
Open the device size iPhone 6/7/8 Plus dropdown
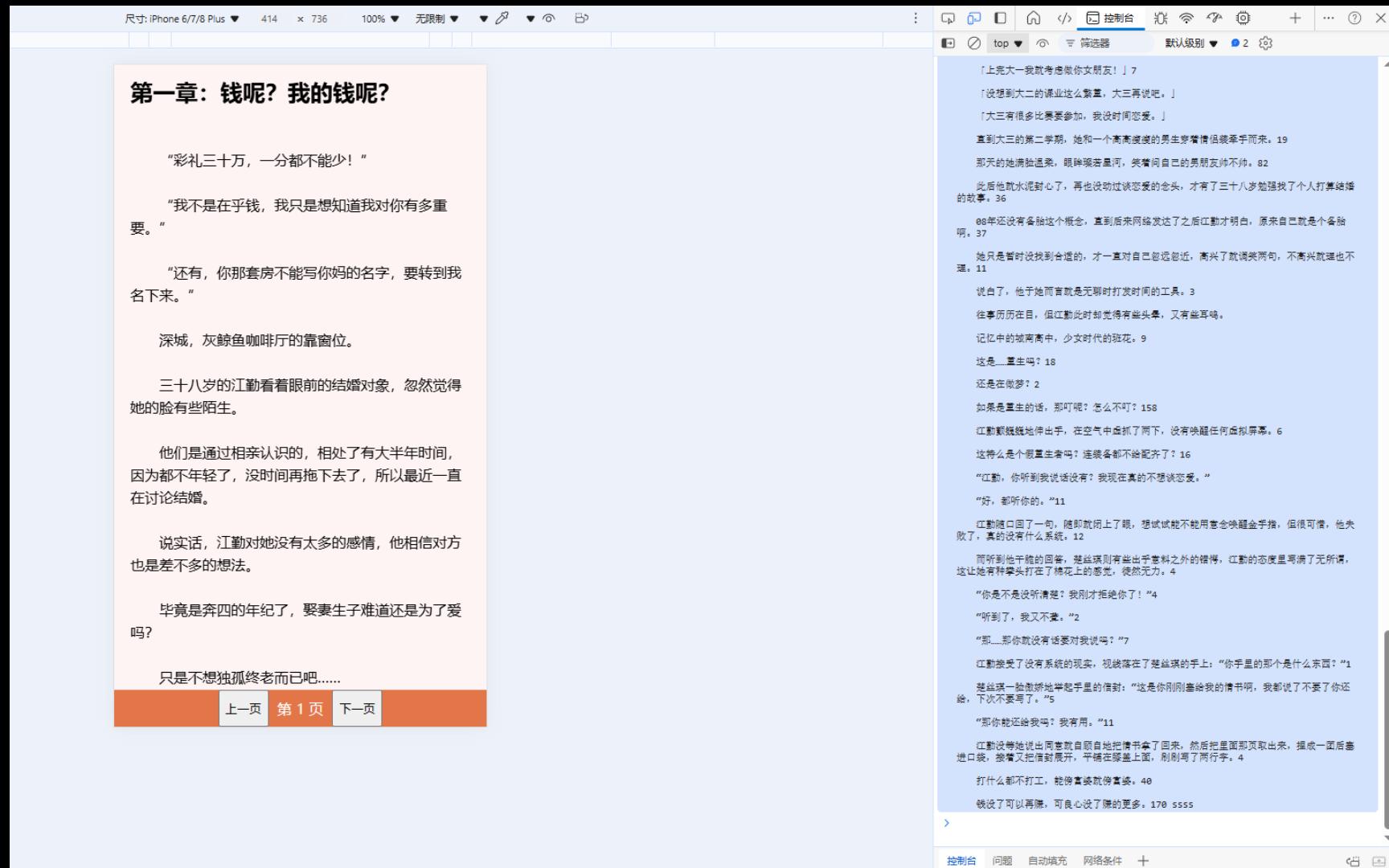[x=182, y=18]
